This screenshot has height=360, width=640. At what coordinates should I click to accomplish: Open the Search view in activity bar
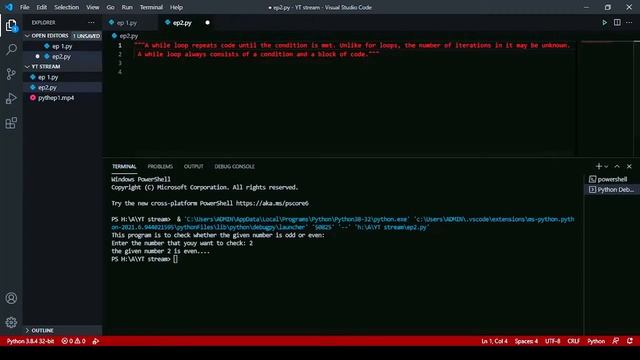coord(11,50)
